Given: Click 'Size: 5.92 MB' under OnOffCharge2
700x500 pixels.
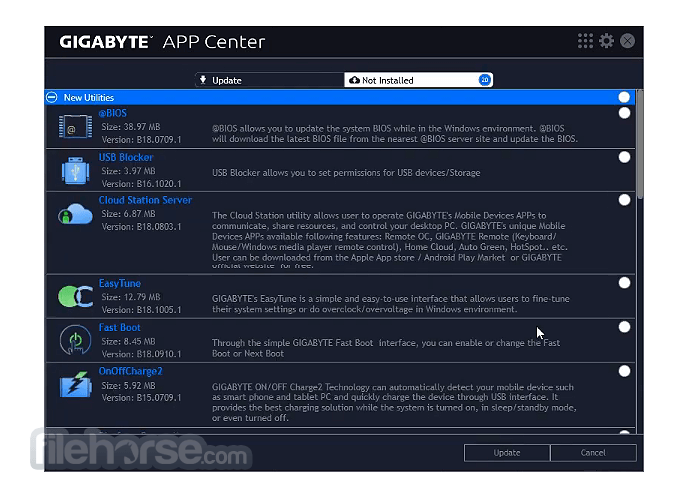Looking at the screenshot, I should (x=128, y=386).
